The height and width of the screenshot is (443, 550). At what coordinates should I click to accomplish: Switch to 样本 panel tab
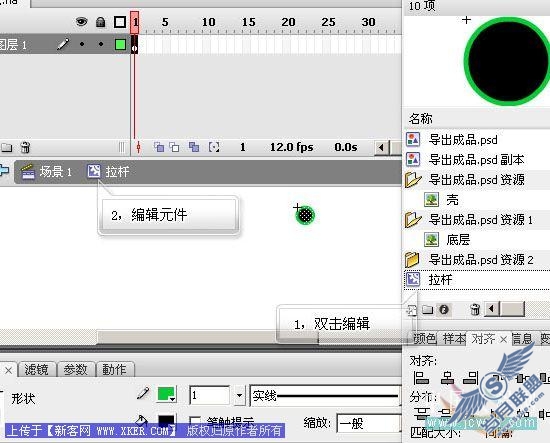[x=454, y=339]
